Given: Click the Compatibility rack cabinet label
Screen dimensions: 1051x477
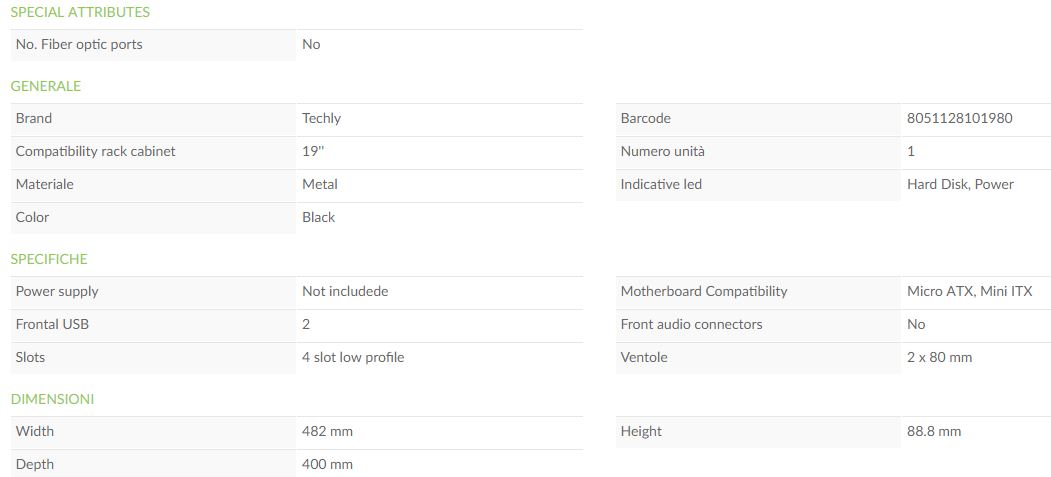Looking at the screenshot, I should coord(95,151).
